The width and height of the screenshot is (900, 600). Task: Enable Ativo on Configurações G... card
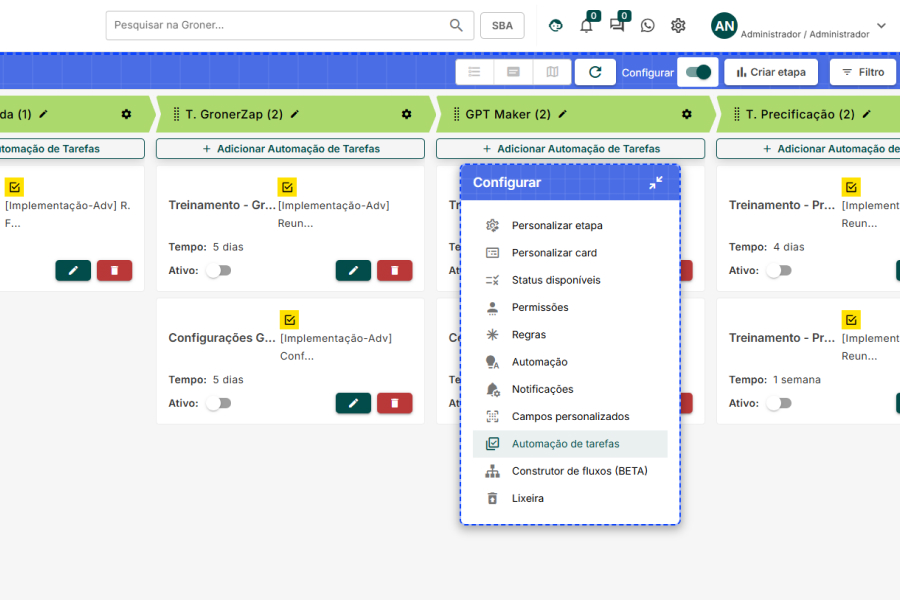(218, 403)
